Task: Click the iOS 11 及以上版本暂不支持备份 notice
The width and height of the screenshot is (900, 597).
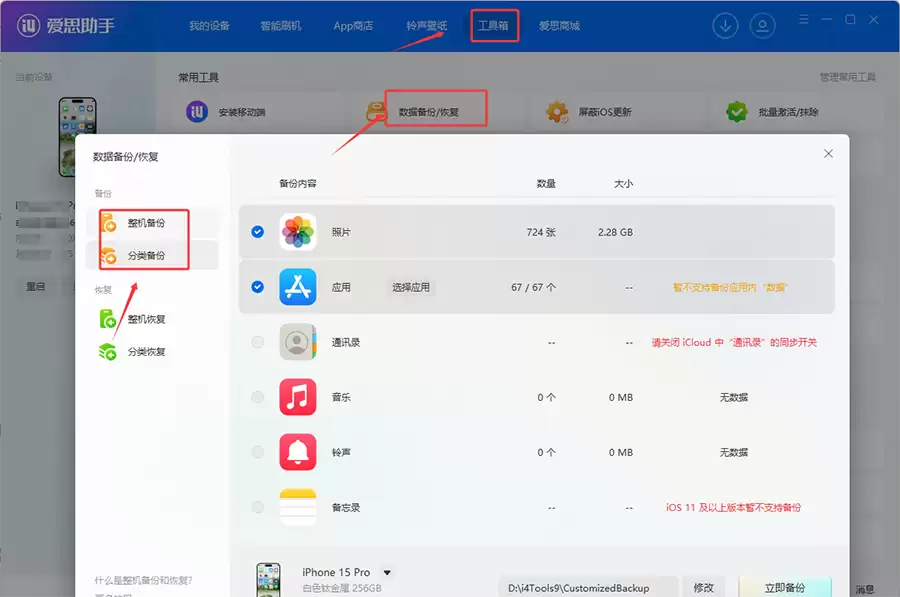Action: [734, 507]
